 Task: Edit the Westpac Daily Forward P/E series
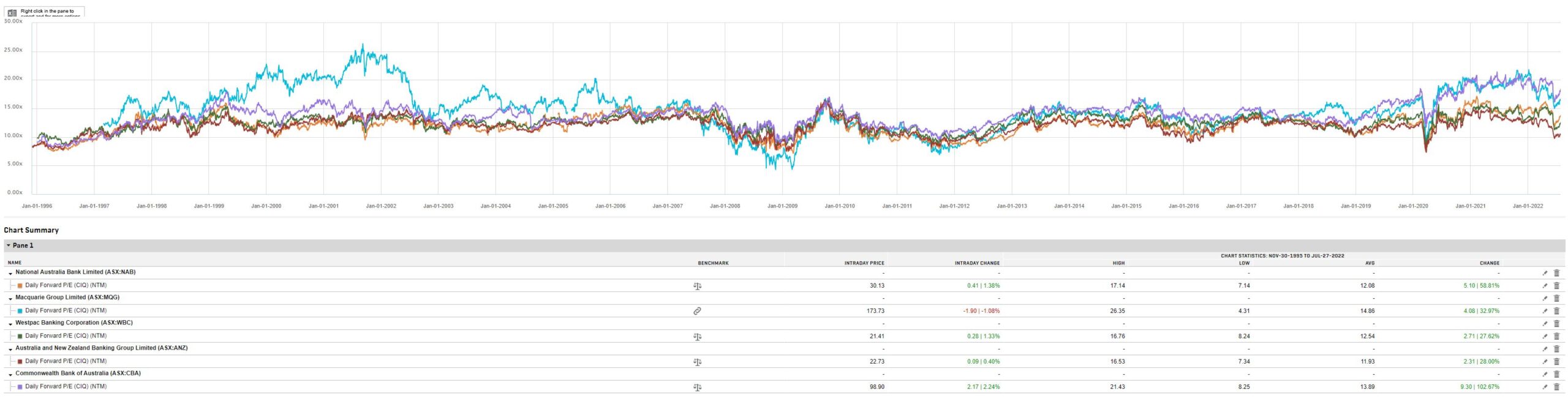pyautogui.click(x=1545, y=337)
